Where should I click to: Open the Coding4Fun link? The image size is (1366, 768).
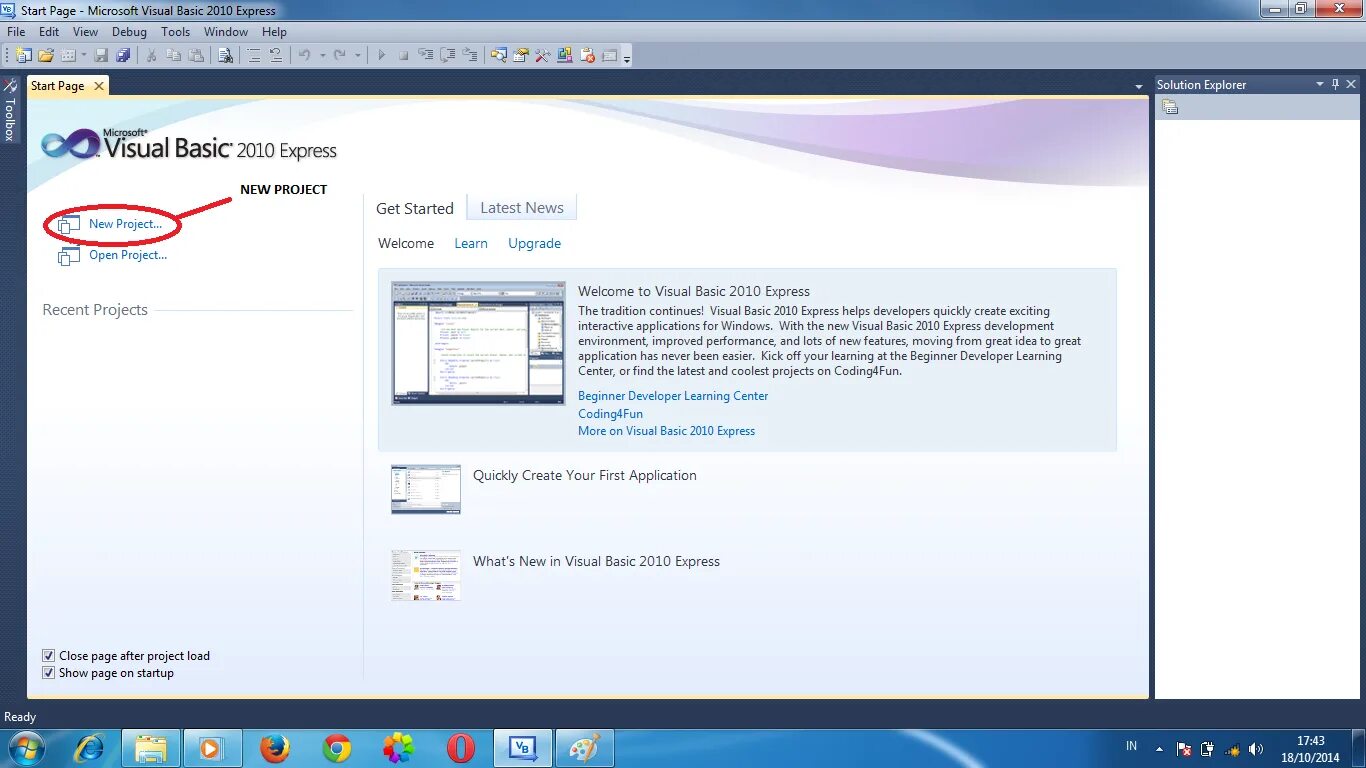point(610,413)
